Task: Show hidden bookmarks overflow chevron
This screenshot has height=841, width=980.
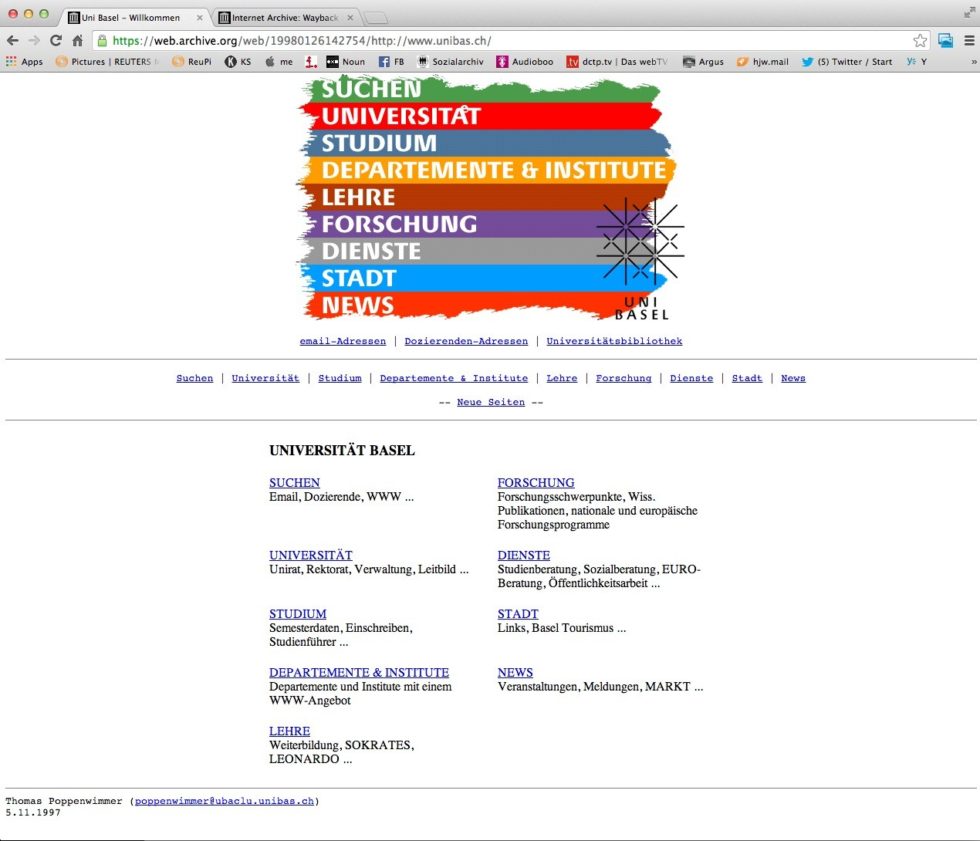Action: [973, 61]
